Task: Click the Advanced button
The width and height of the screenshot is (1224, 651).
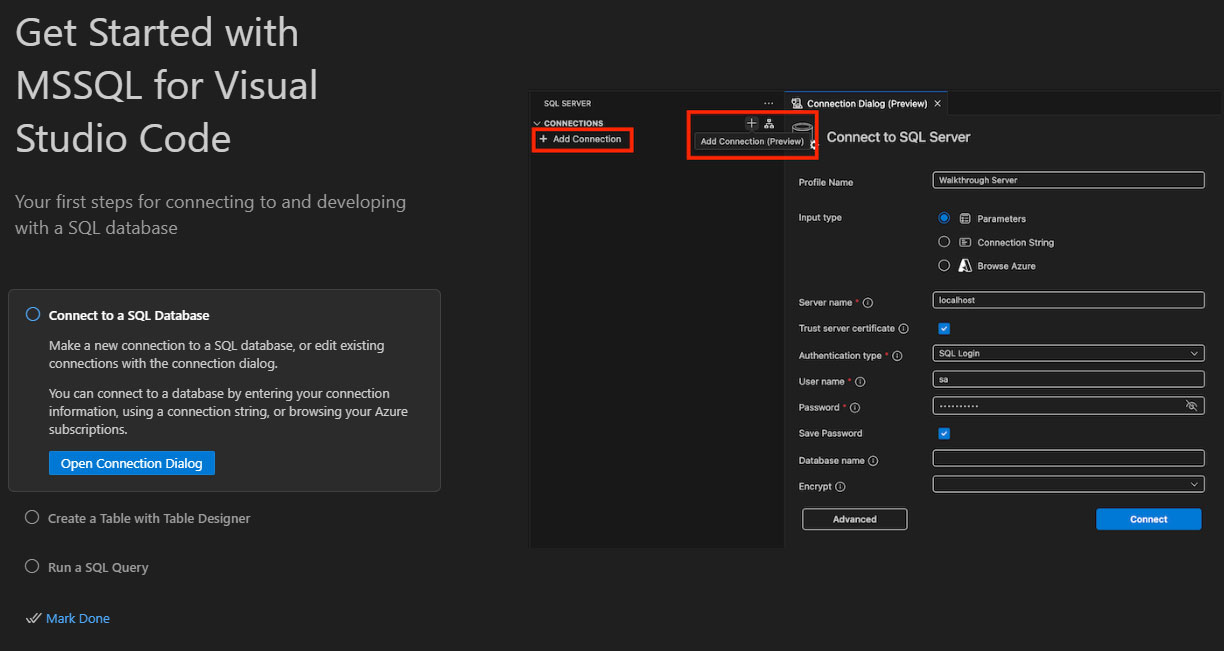Action: pos(855,519)
